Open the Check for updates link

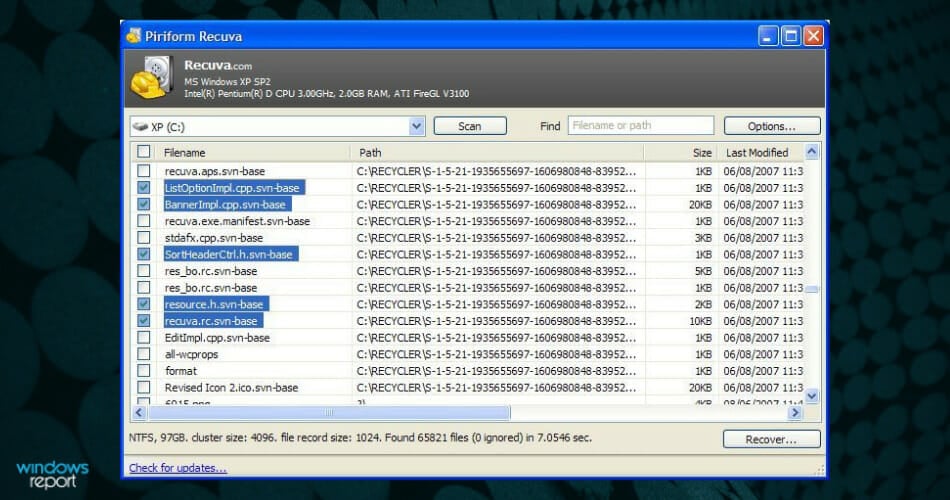[178, 468]
